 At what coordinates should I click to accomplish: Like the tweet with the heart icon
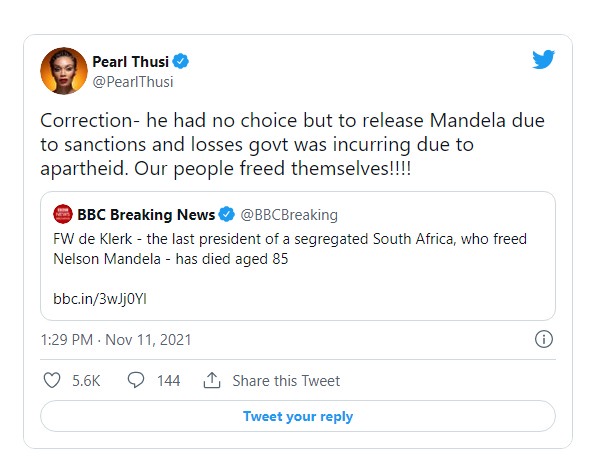52,380
